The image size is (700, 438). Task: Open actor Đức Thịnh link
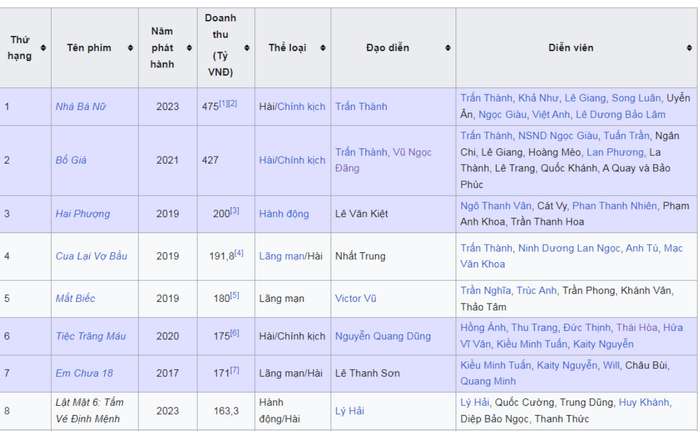(587, 328)
